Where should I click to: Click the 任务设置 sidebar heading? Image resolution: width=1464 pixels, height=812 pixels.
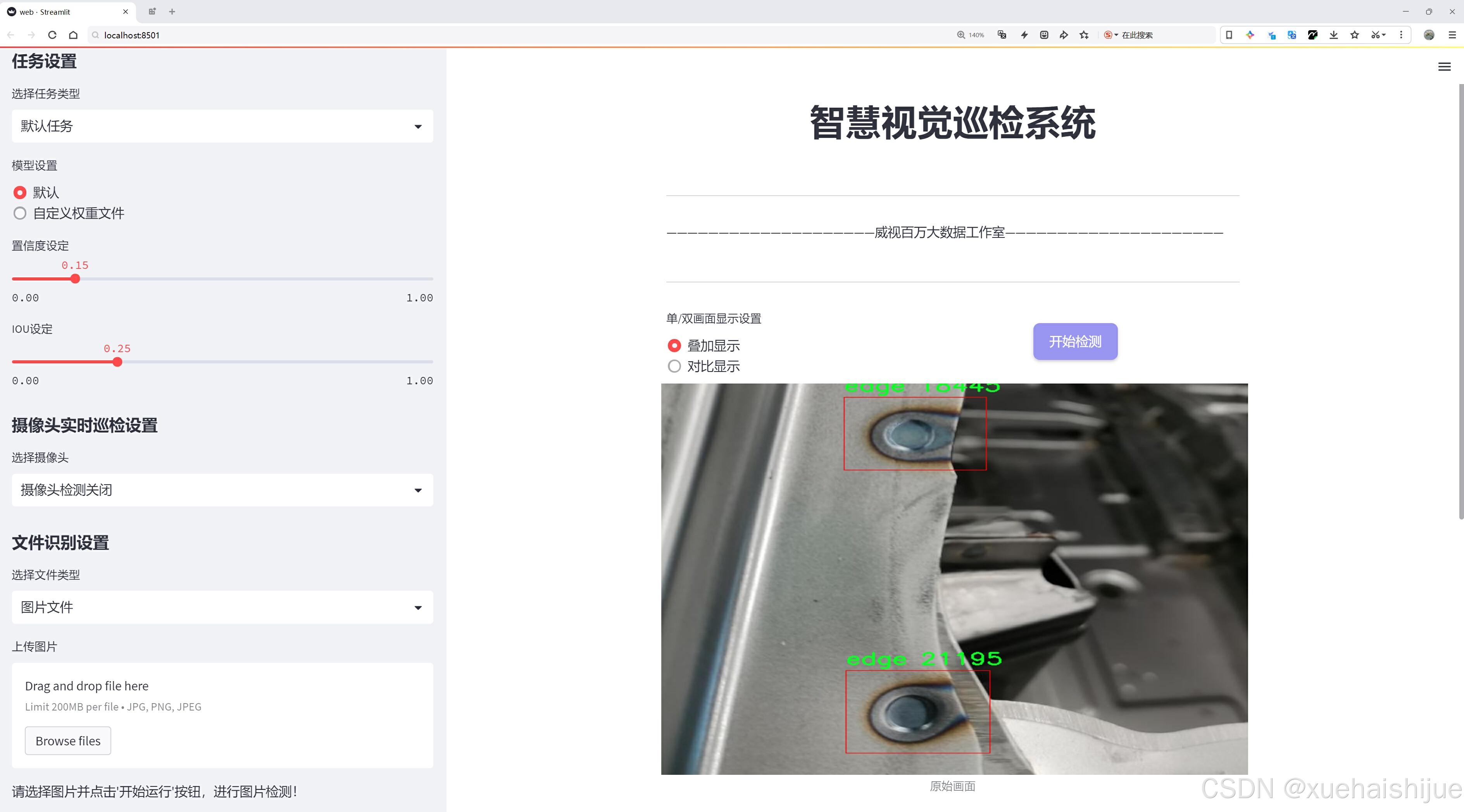point(44,61)
